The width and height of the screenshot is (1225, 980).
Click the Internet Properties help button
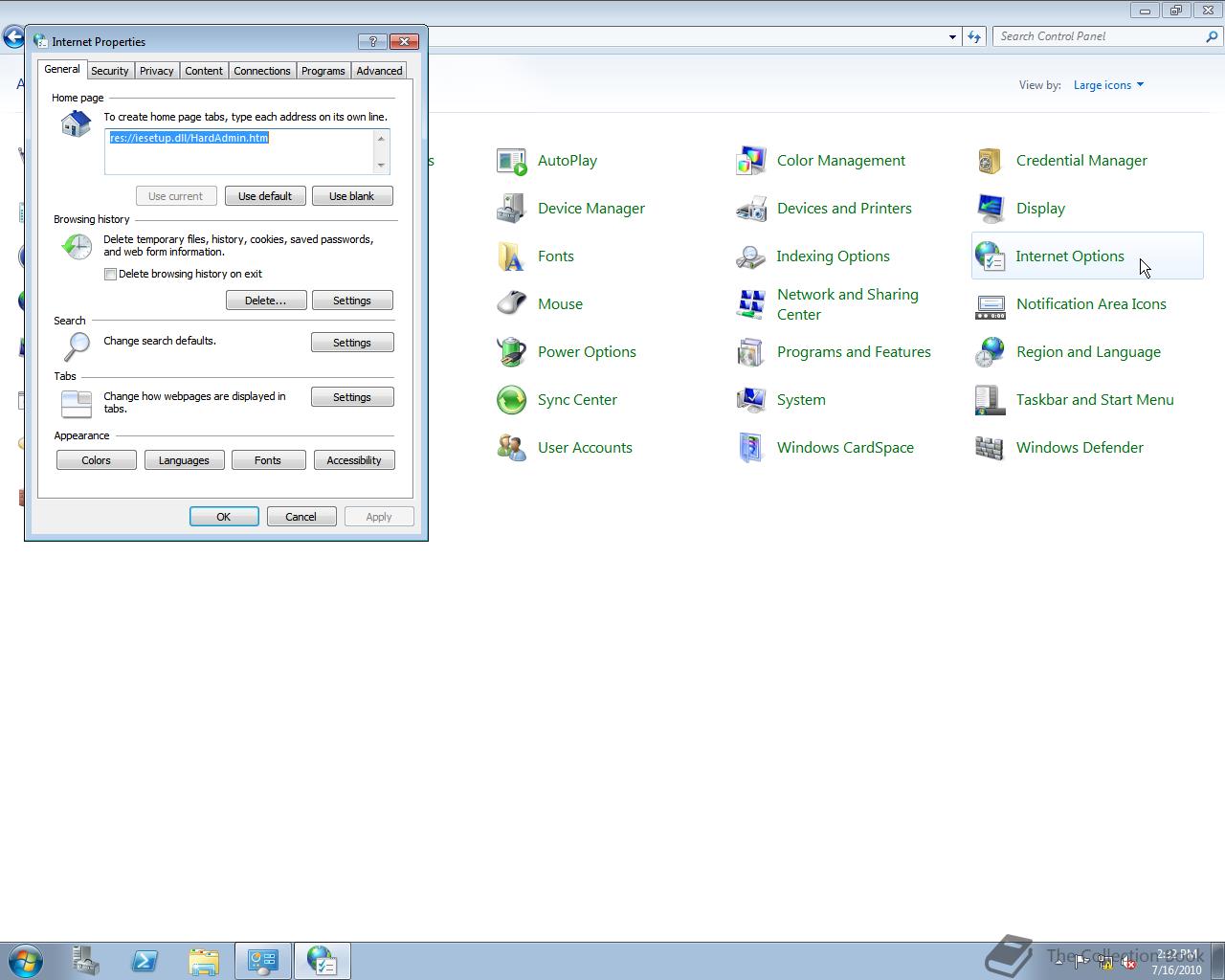click(372, 41)
